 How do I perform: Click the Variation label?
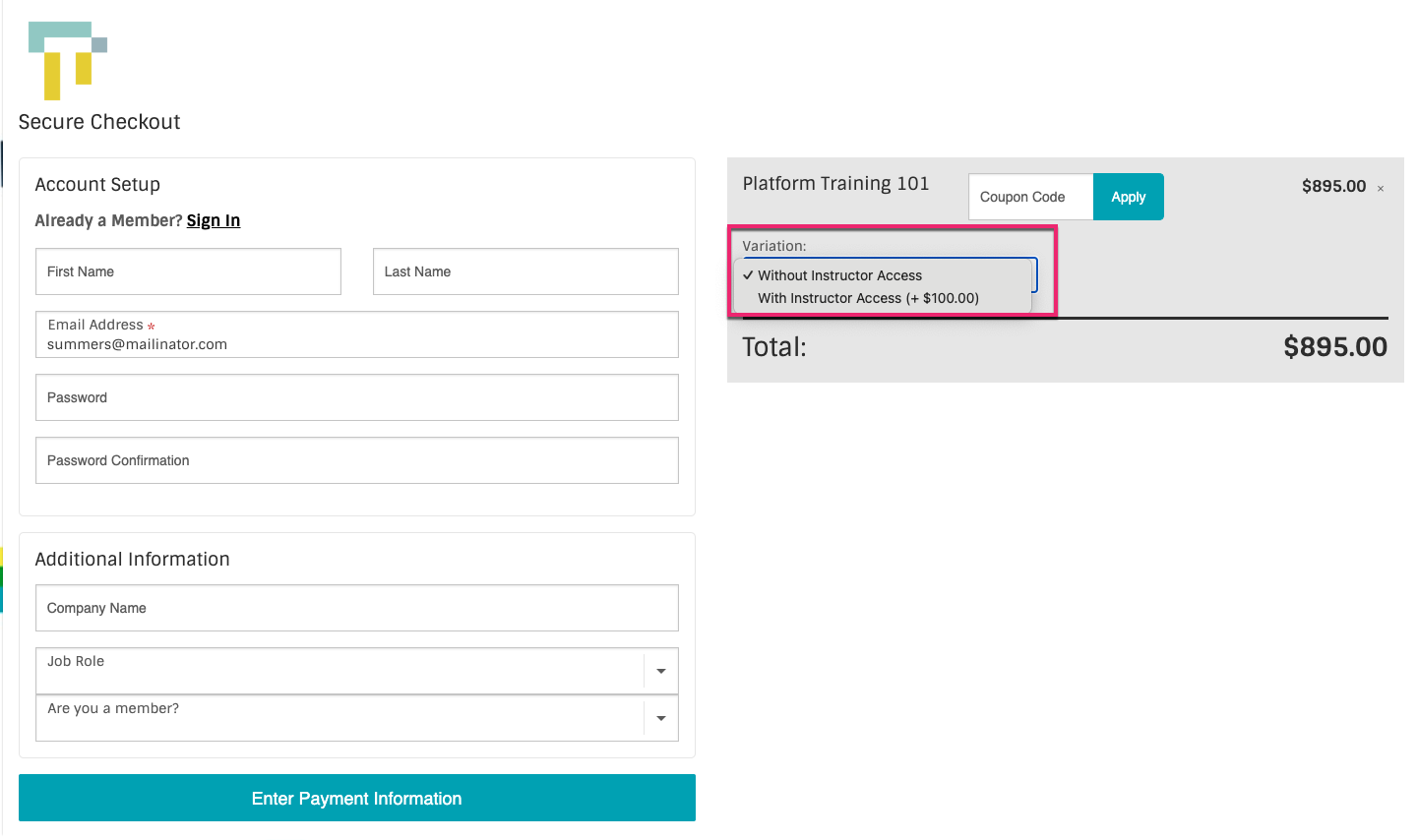point(774,246)
